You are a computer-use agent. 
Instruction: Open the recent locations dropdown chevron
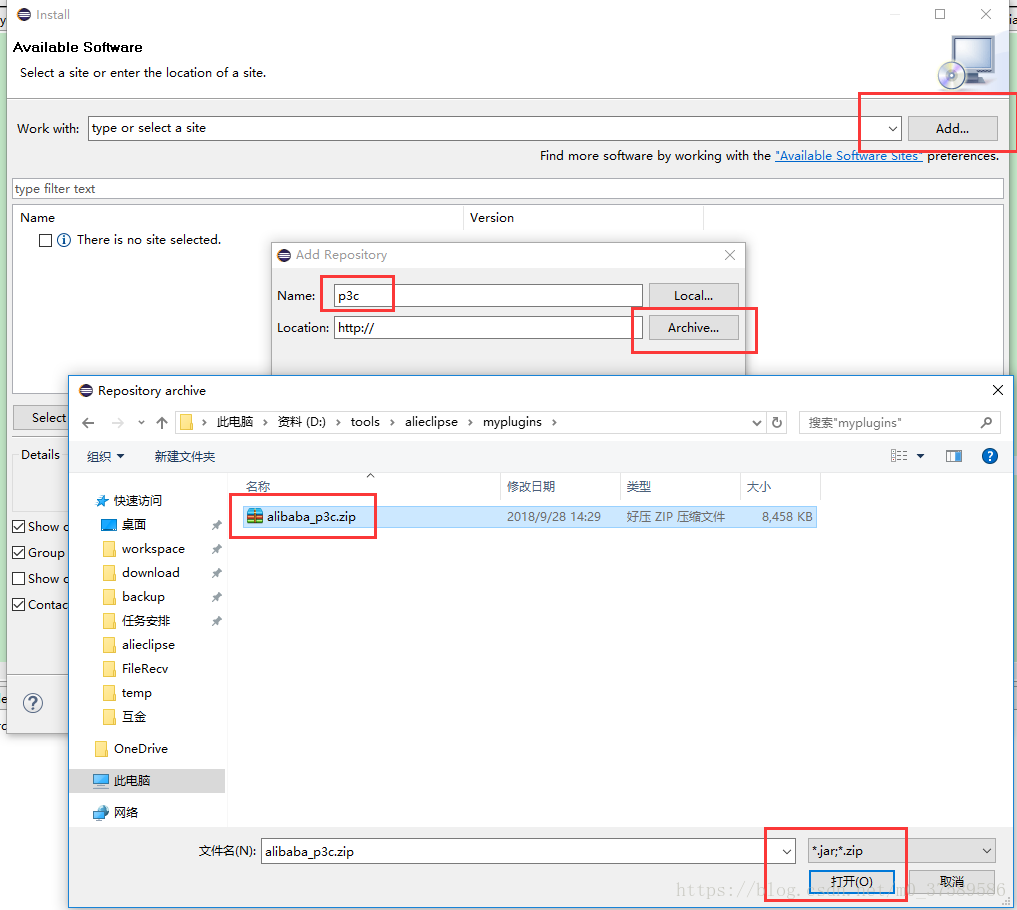(141, 423)
